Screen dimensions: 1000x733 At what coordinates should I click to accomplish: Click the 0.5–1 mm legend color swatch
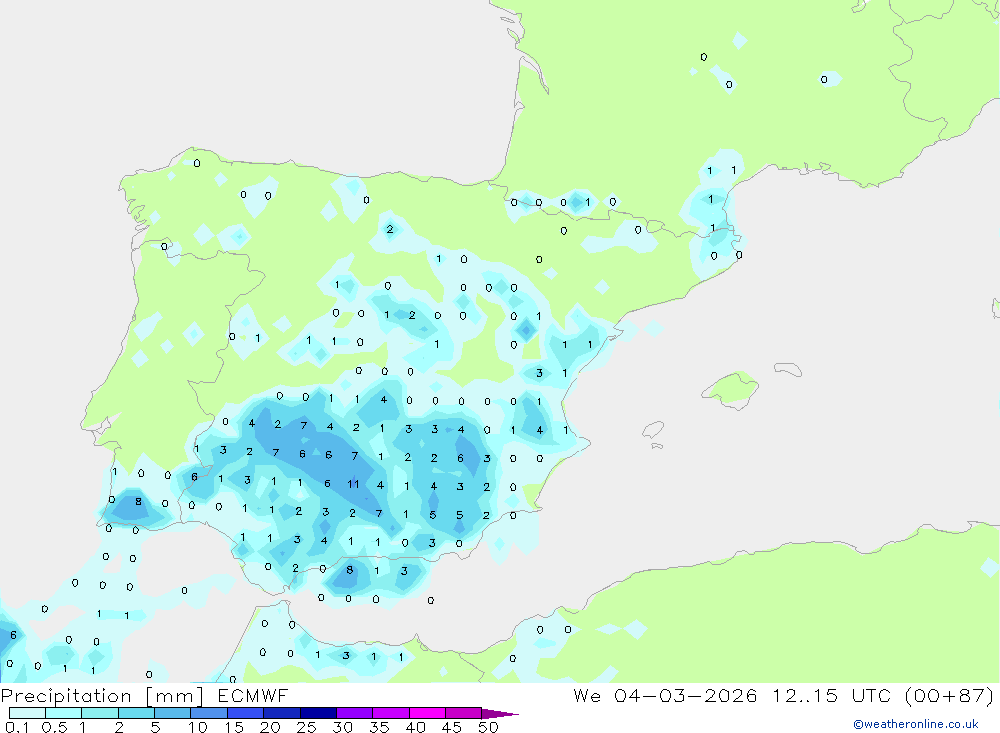click(63, 713)
